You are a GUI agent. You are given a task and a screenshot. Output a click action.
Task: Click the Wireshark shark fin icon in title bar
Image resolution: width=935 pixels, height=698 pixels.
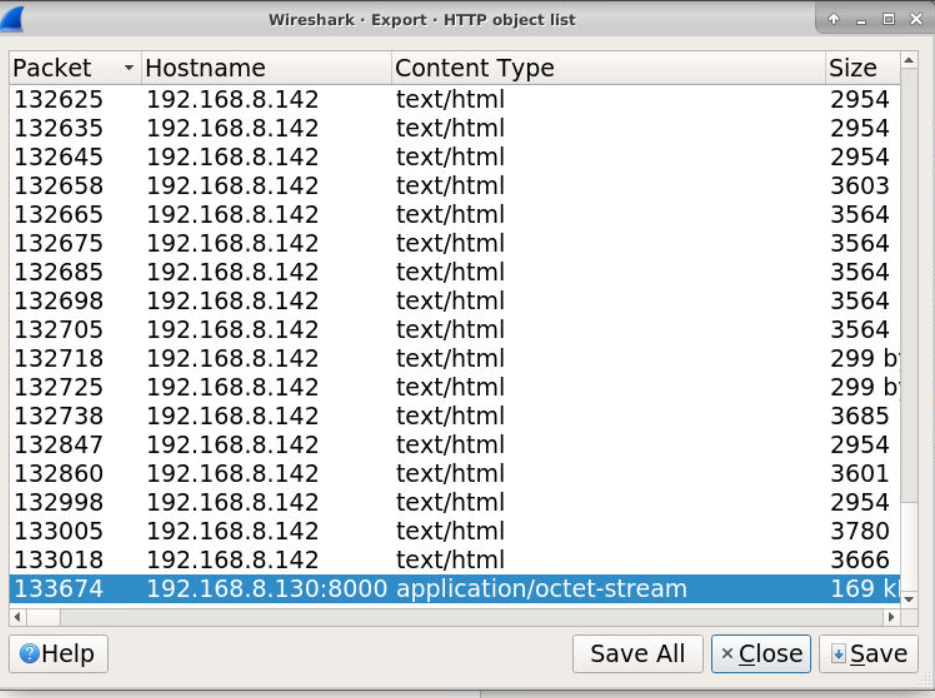[x=13, y=19]
